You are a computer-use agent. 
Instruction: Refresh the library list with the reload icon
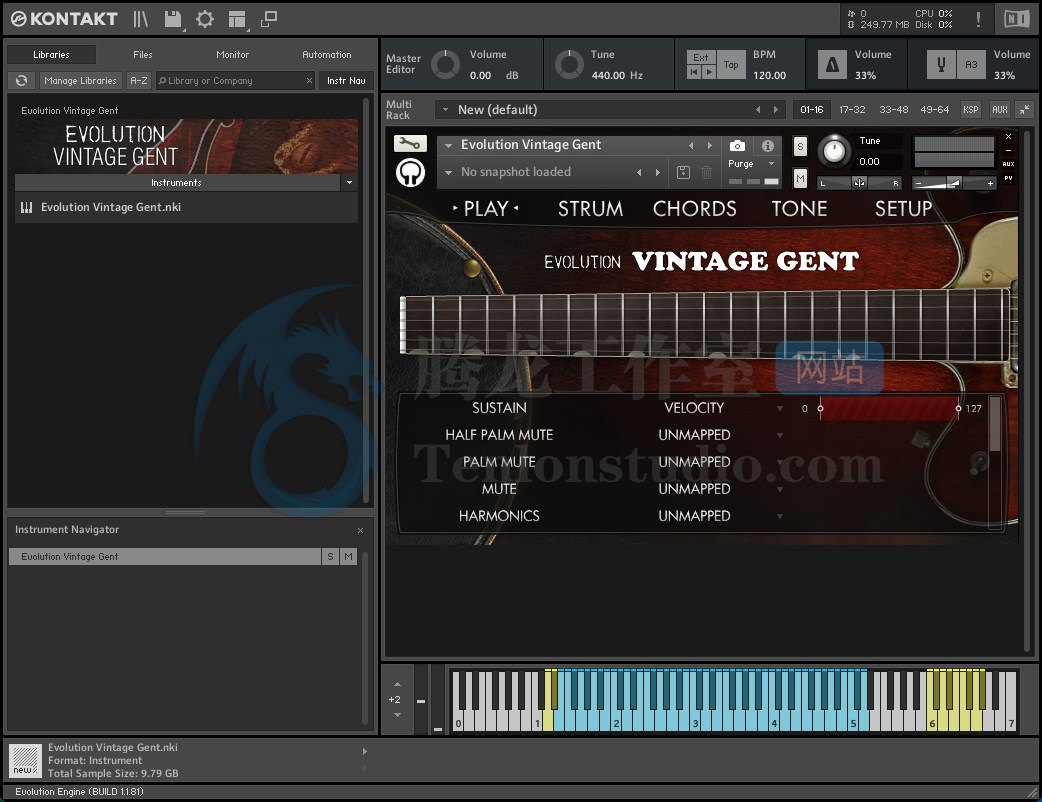(21, 80)
